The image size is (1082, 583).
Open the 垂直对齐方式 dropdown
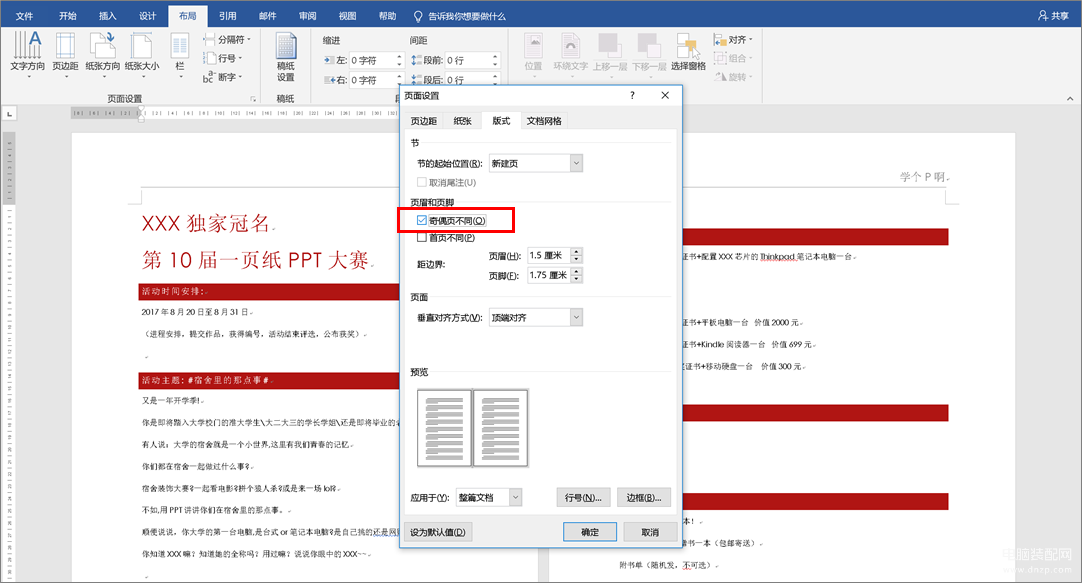535,317
